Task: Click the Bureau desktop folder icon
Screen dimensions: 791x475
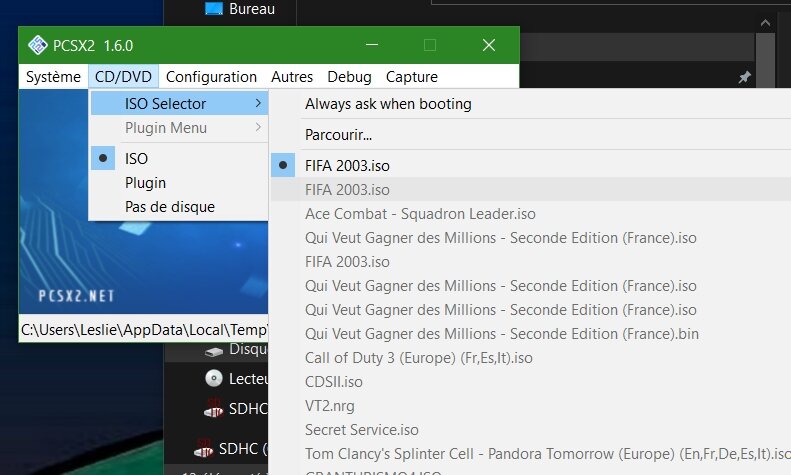Action: [213, 9]
